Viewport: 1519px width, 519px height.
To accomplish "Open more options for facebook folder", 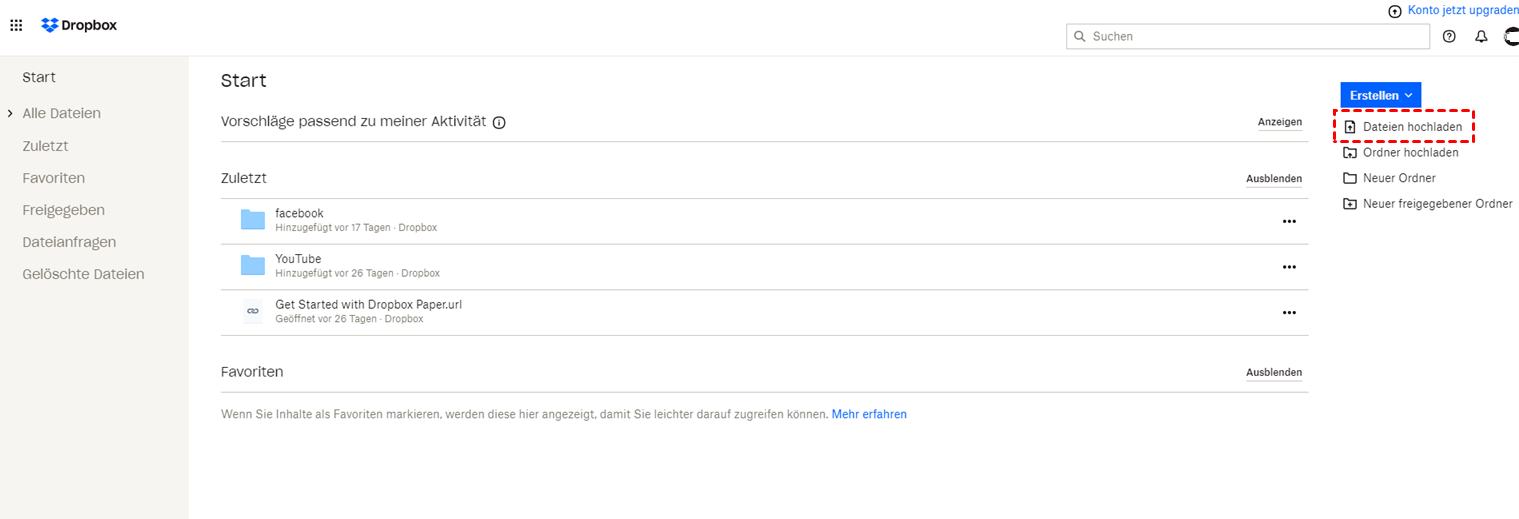I will (x=1289, y=221).
